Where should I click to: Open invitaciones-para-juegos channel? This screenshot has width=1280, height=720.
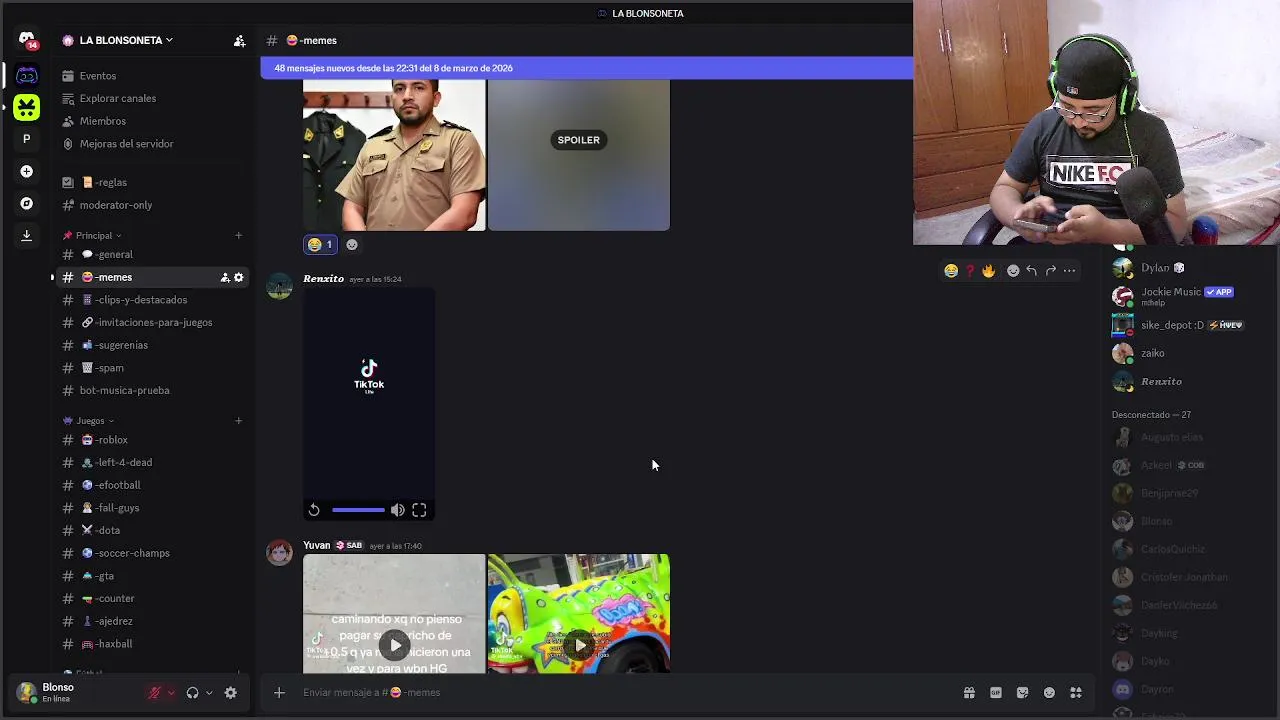(x=150, y=322)
